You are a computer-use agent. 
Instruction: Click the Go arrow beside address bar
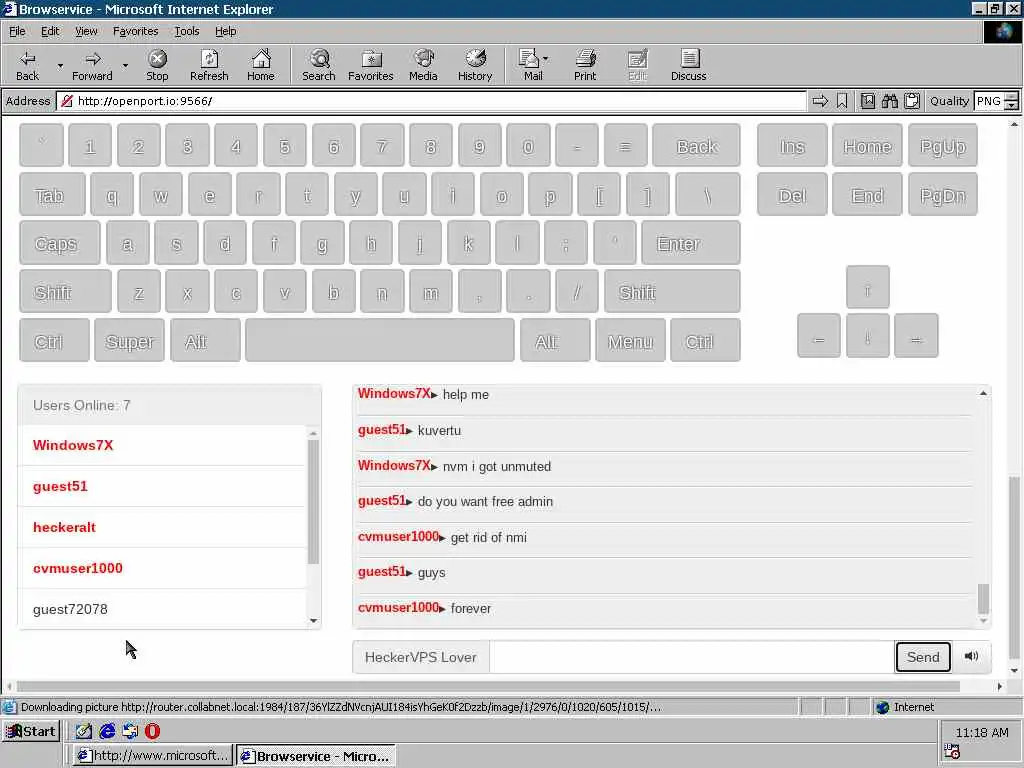pos(820,101)
